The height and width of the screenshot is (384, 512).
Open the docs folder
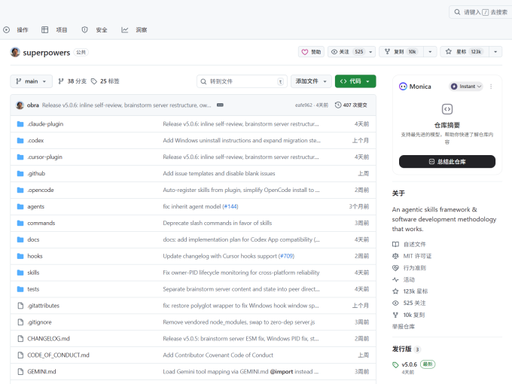pyautogui.click(x=33, y=240)
